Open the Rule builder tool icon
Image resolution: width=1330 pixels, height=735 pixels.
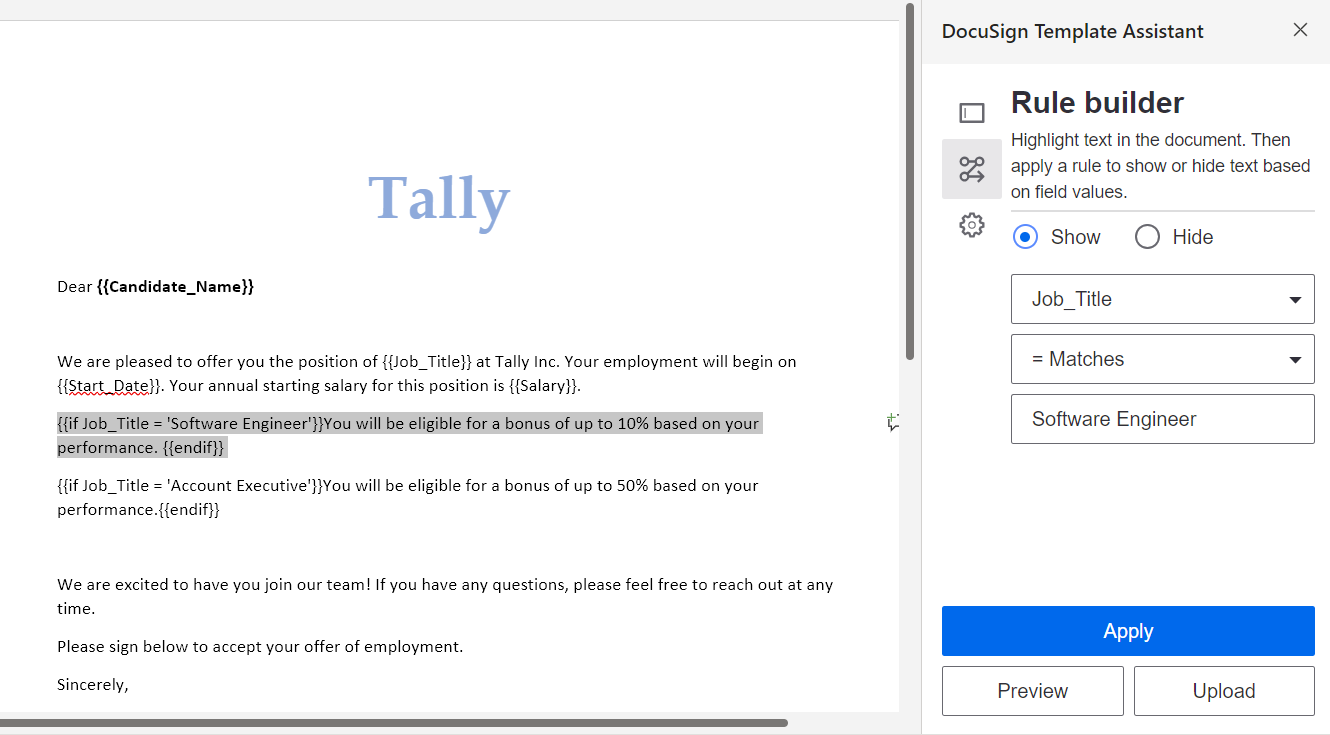coord(971,169)
